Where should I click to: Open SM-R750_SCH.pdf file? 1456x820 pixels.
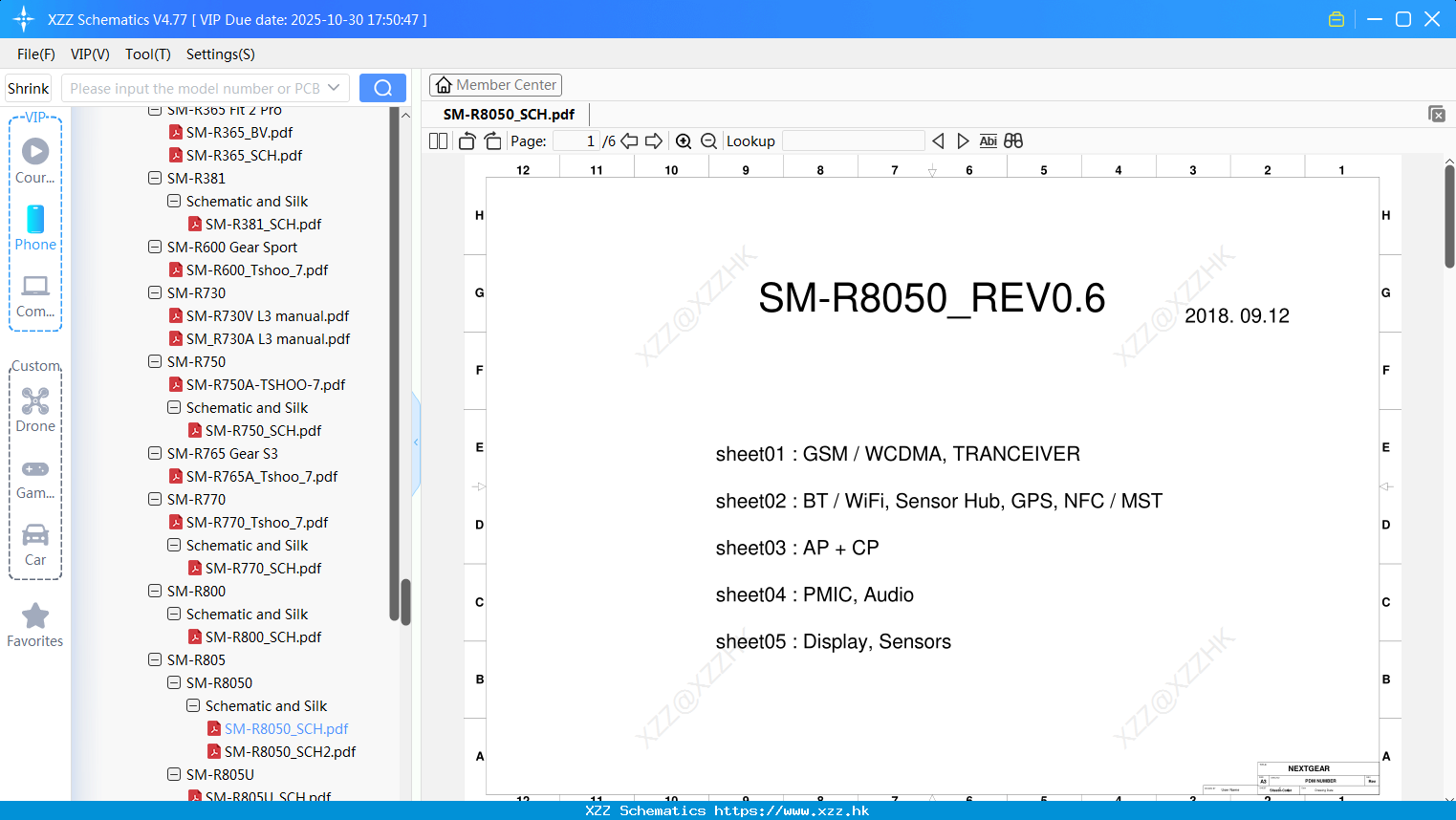[x=263, y=430]
